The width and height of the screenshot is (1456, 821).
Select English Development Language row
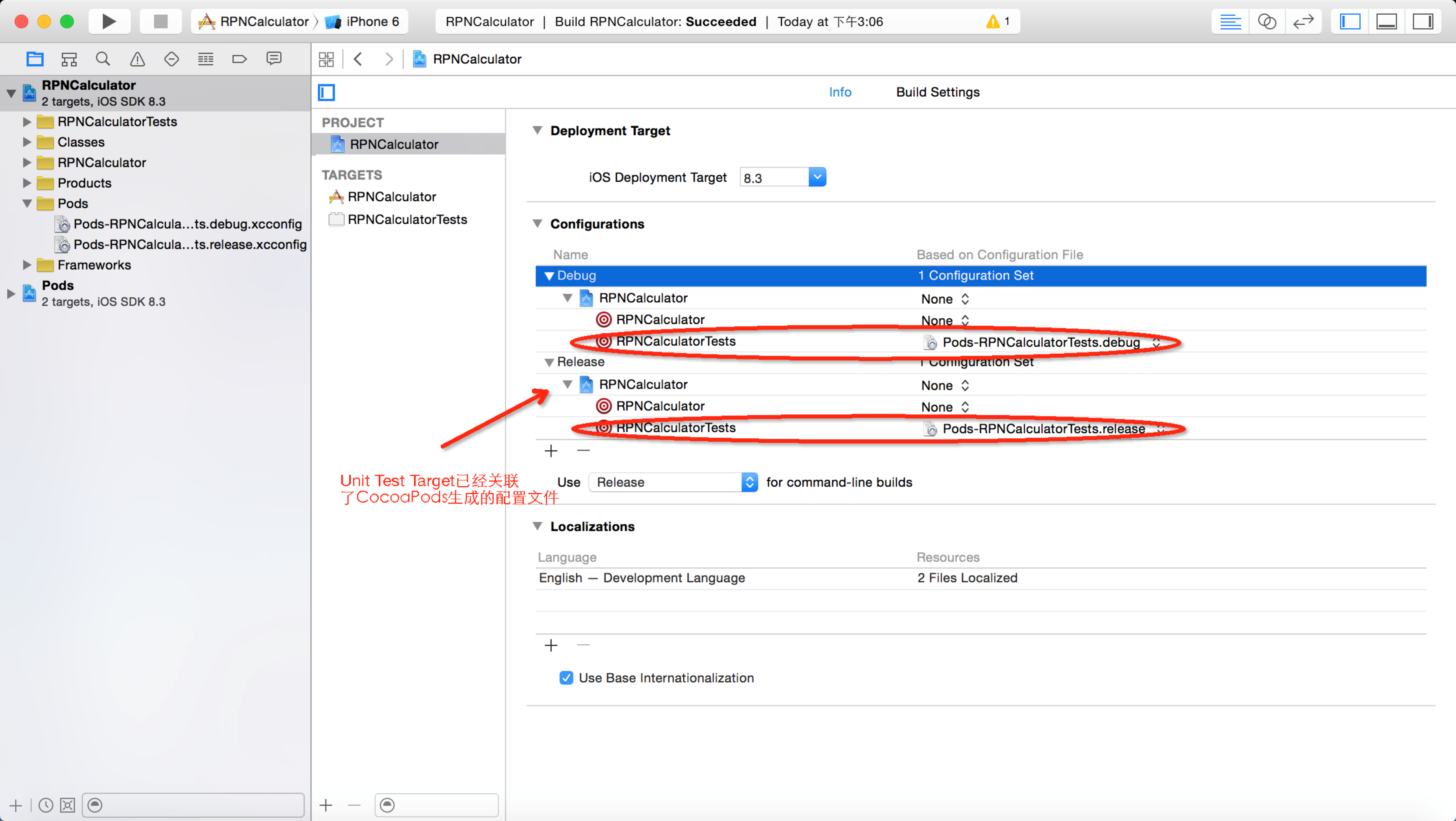[981, 578]
